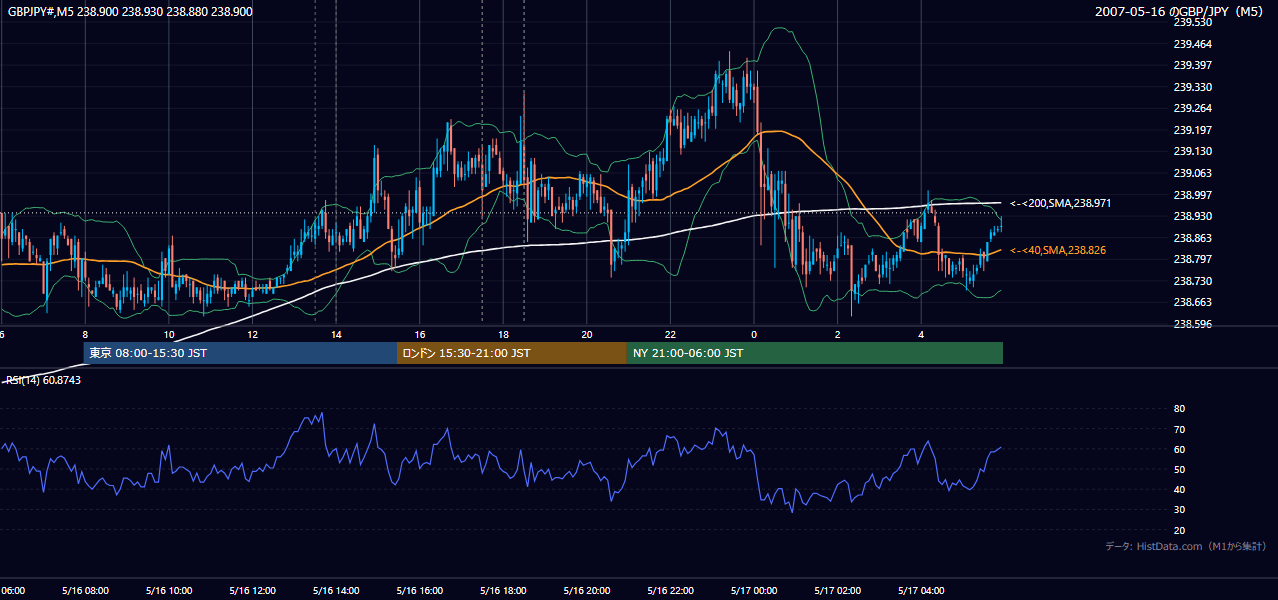
Task: Click price axis label 239.197
Action: click(1193, 130)
